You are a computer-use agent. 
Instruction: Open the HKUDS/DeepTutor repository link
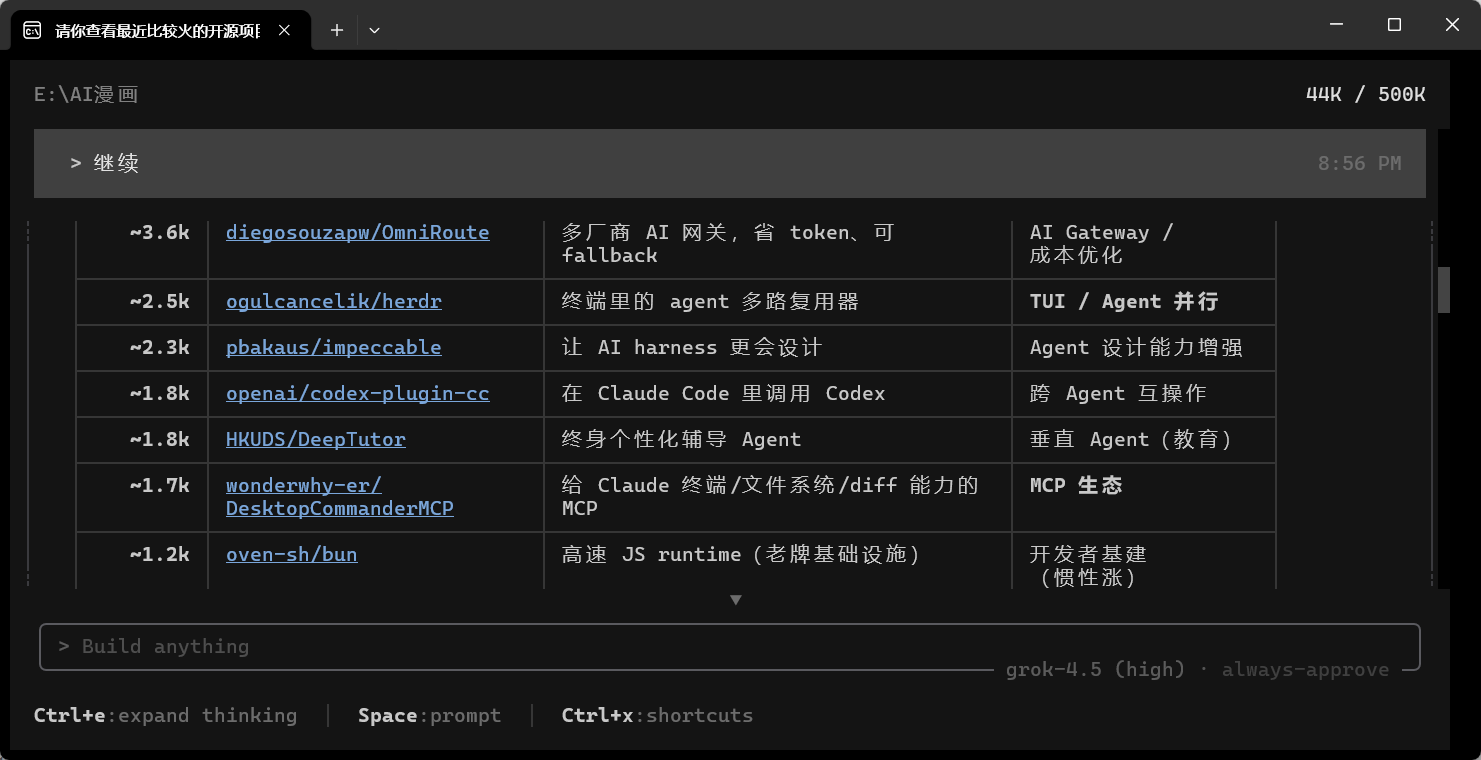(x=316, y=440)
